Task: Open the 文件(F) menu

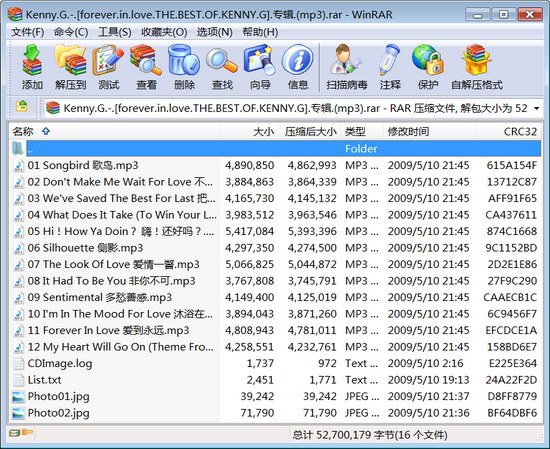Action: pos(27,32)
